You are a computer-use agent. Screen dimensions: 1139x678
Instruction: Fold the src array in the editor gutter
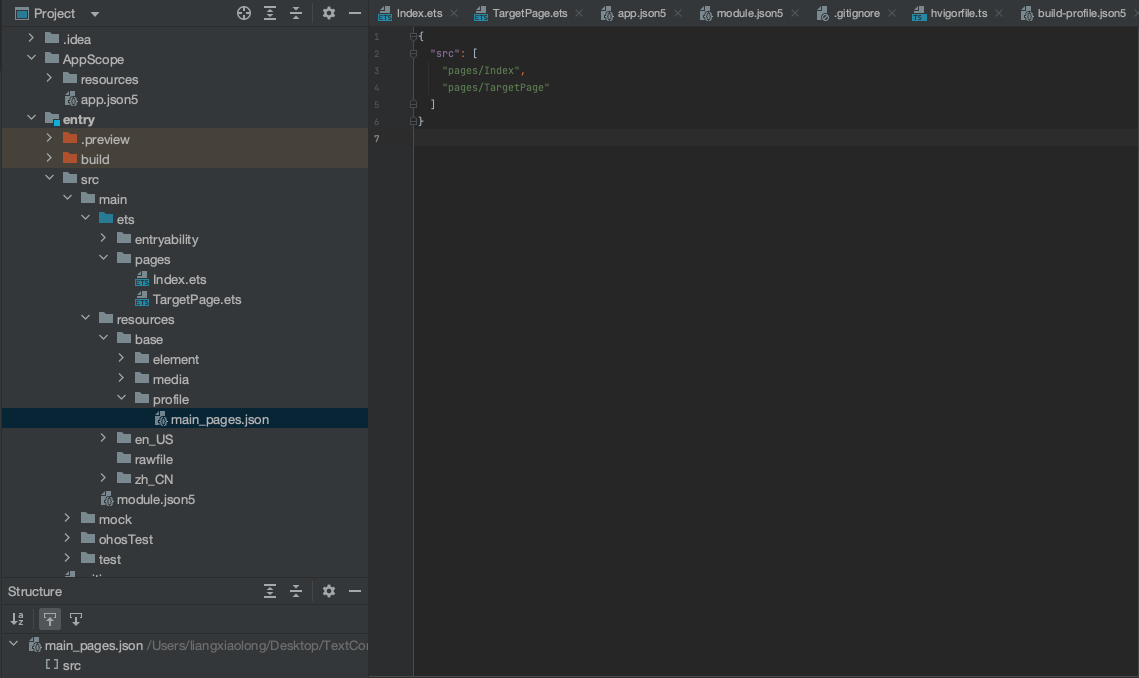[x=413, y=54]
